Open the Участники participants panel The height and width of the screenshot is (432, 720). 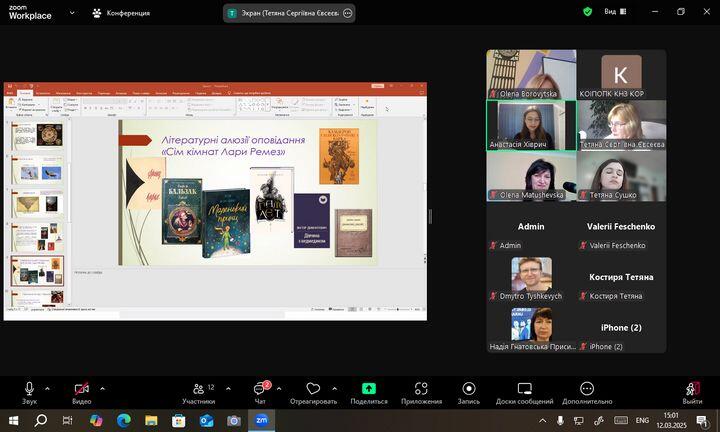[199, 393]
